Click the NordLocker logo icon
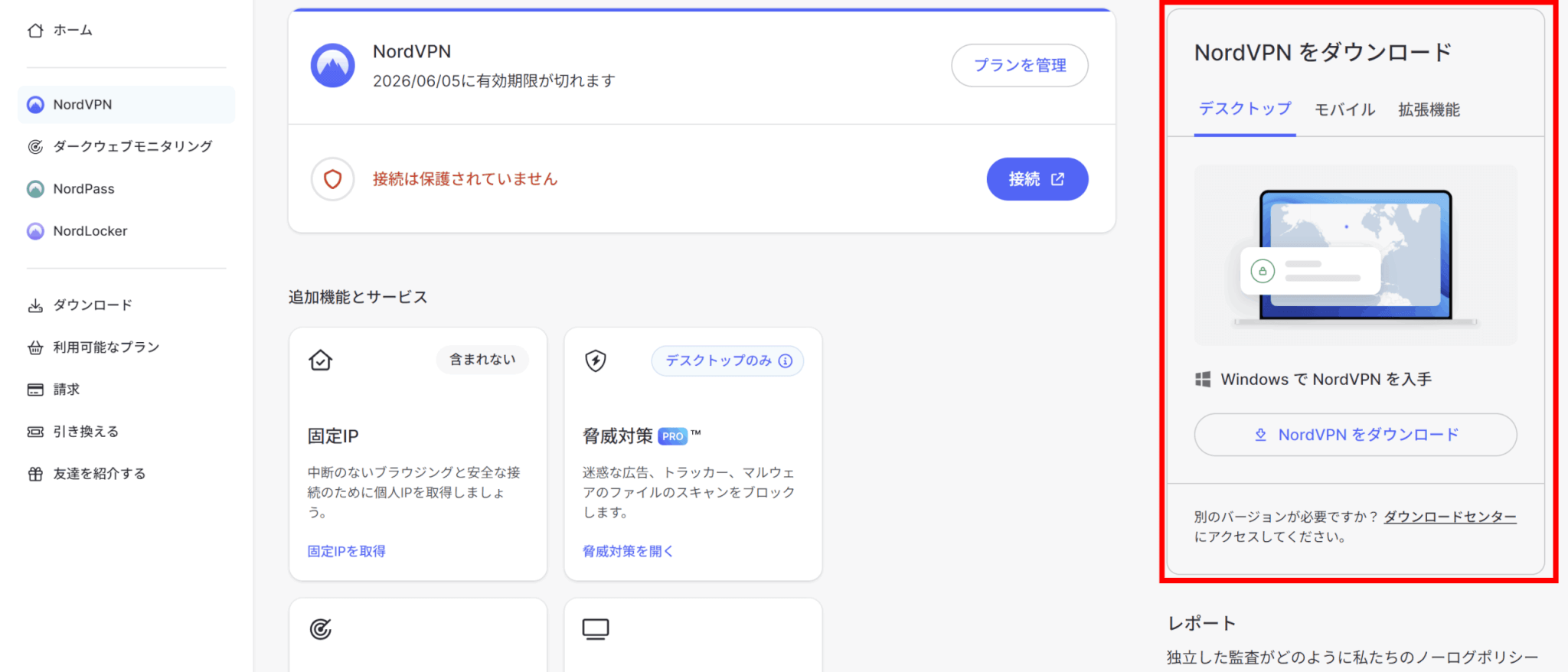 (x=35, y=231)
